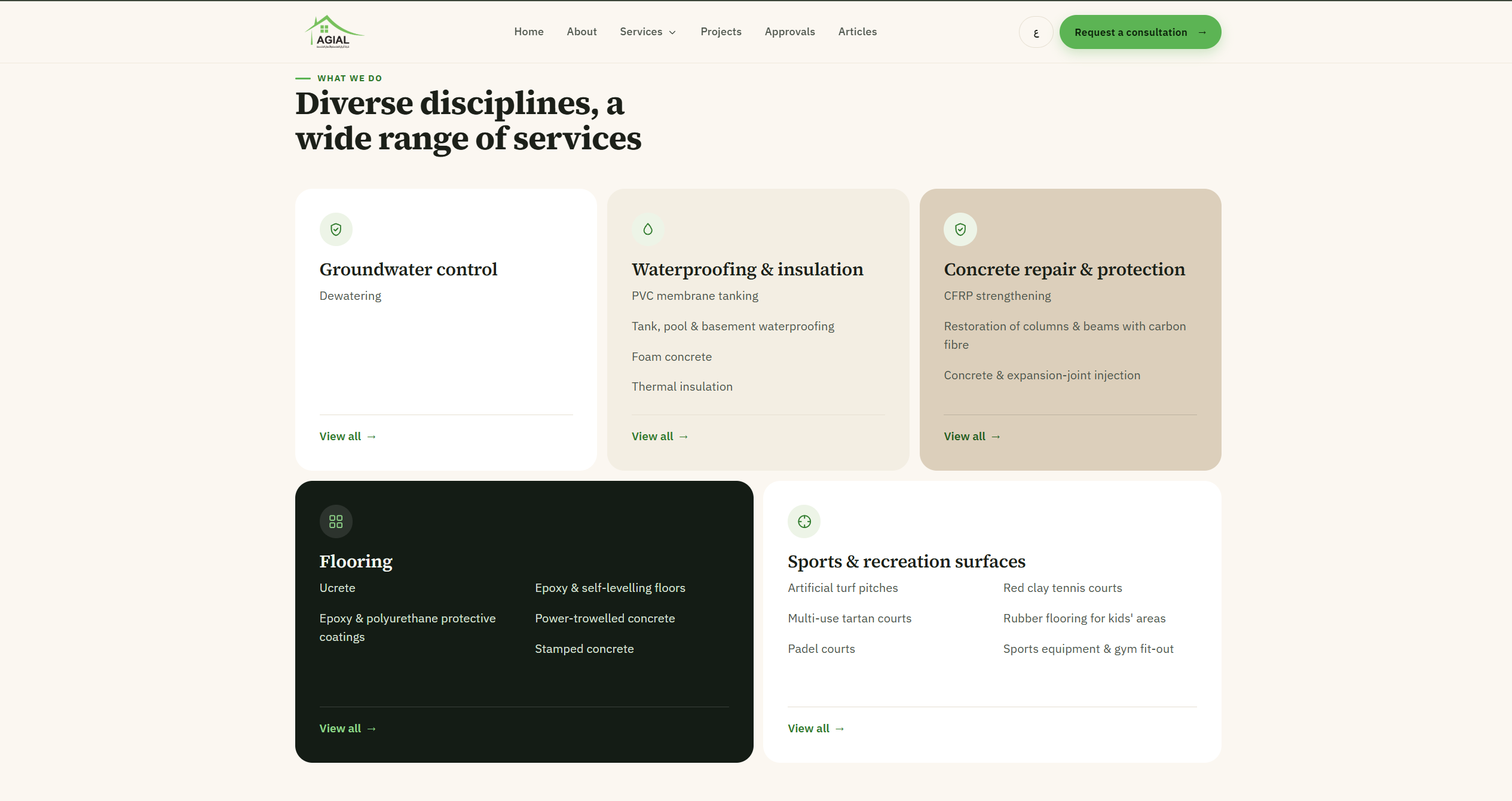Select the Dewatering item
The width and height of the screenshot is (1512, 801).
coord(350,296)
